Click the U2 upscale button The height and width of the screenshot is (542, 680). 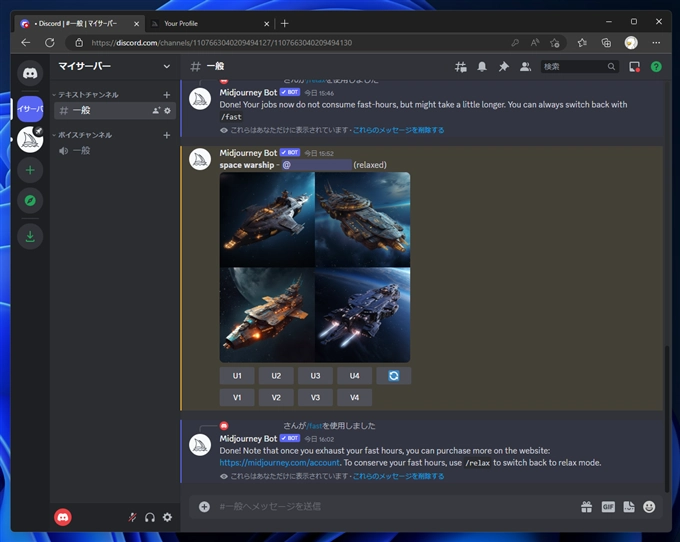pos(276,375)
